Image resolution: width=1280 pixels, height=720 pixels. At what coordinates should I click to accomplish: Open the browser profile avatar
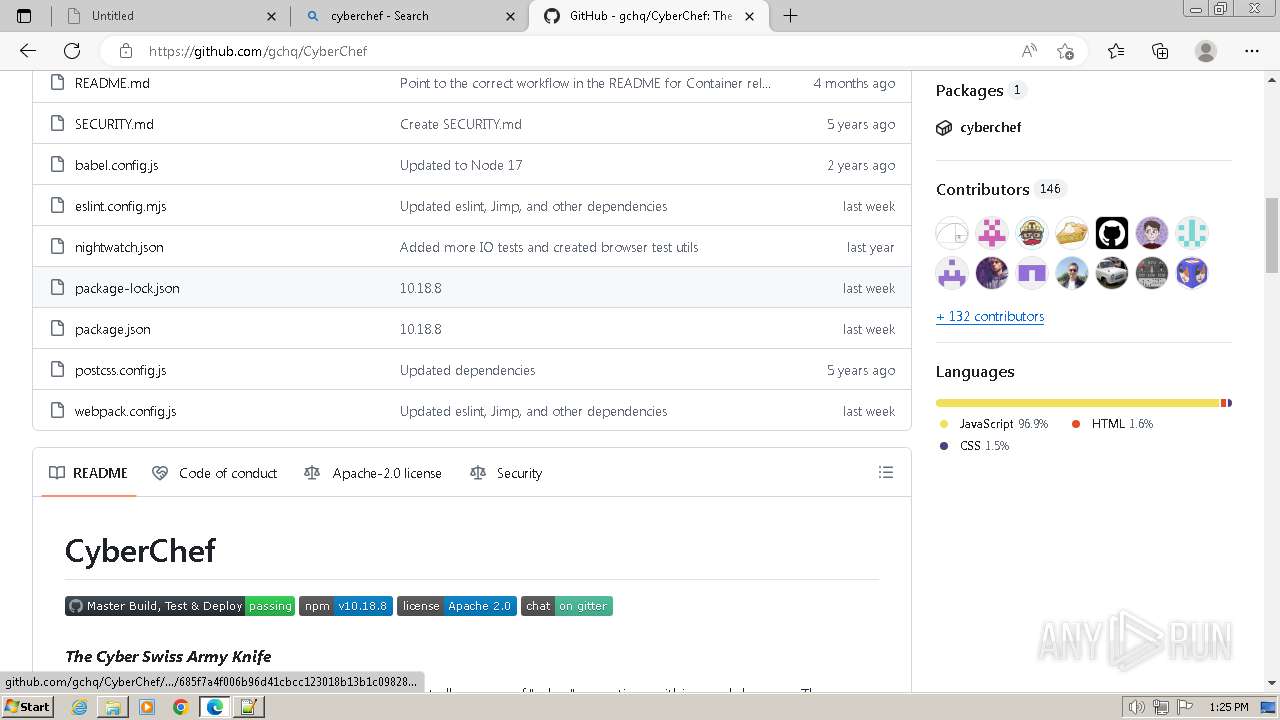(x=1206, y=51)
